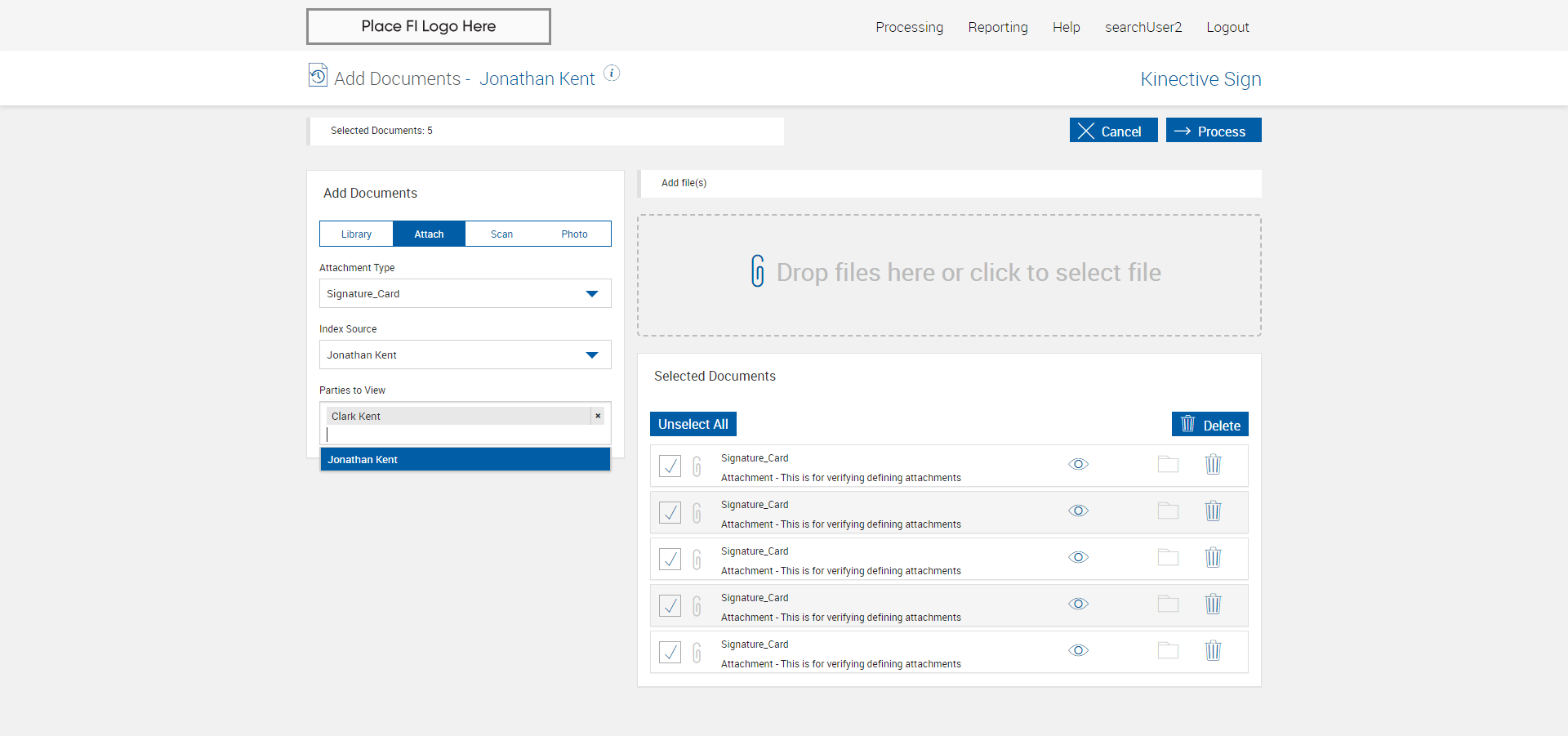Open the Reporting menu

tap(997, 28)
